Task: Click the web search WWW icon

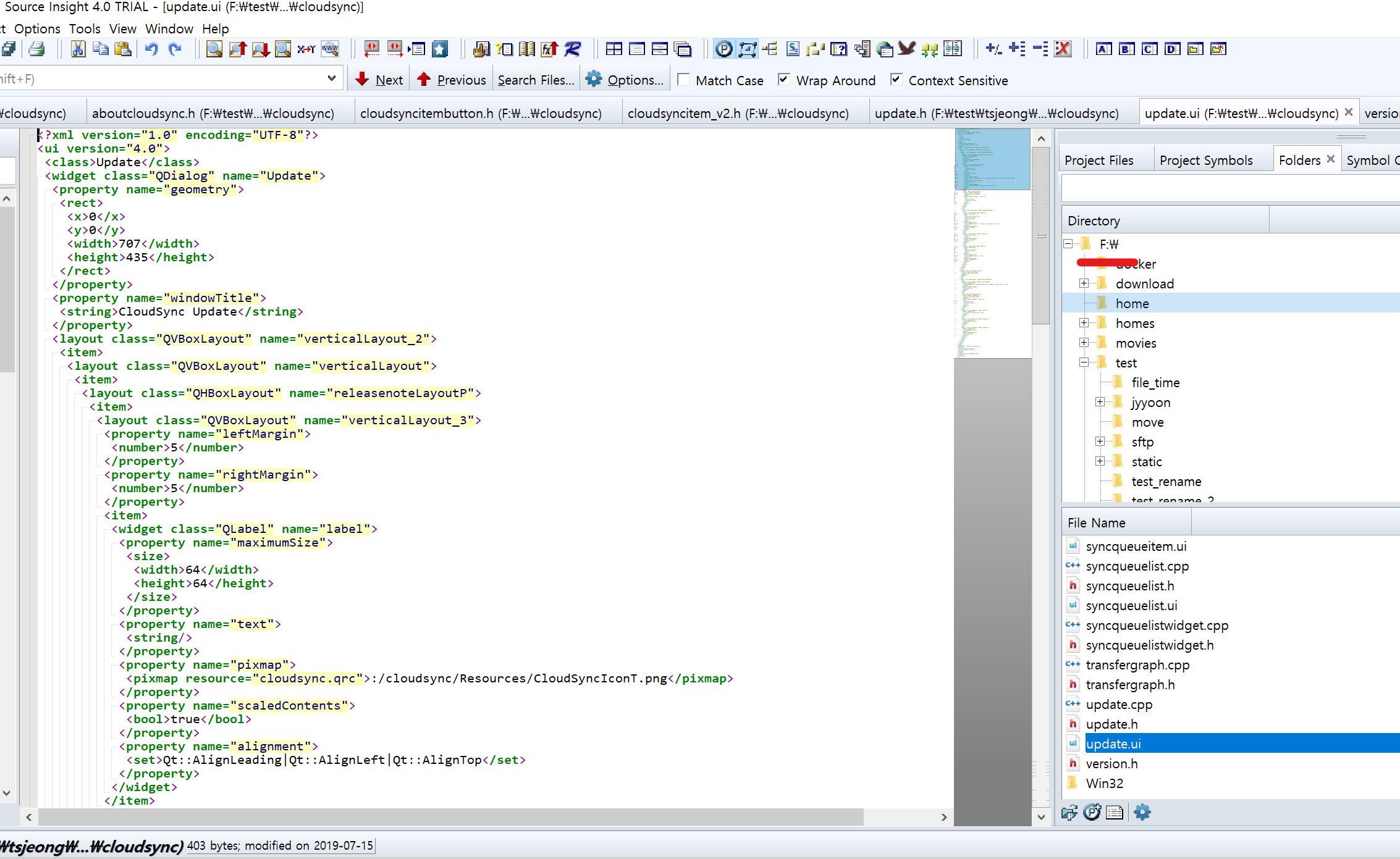Action: coord(330,49)
